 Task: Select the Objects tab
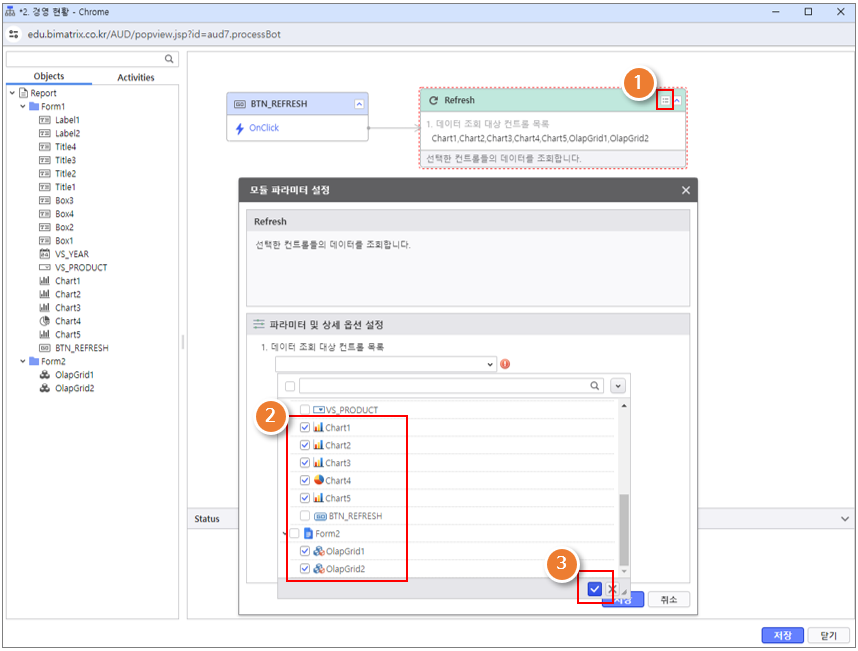(x=48, y=77)
